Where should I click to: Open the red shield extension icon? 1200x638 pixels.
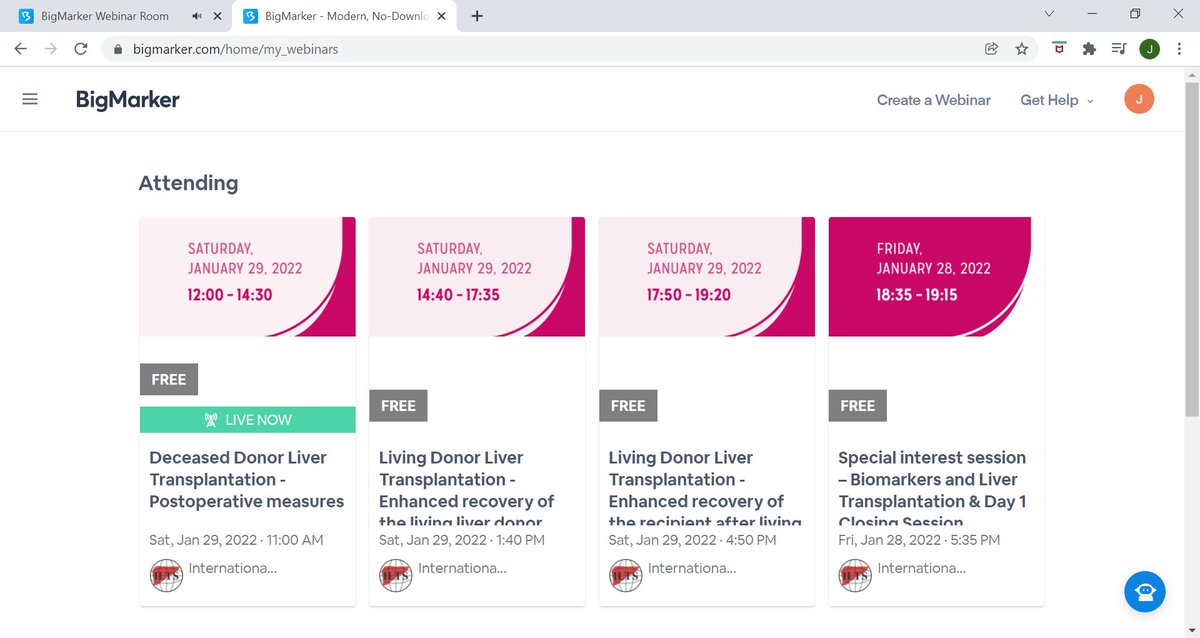pos(1059,48)
